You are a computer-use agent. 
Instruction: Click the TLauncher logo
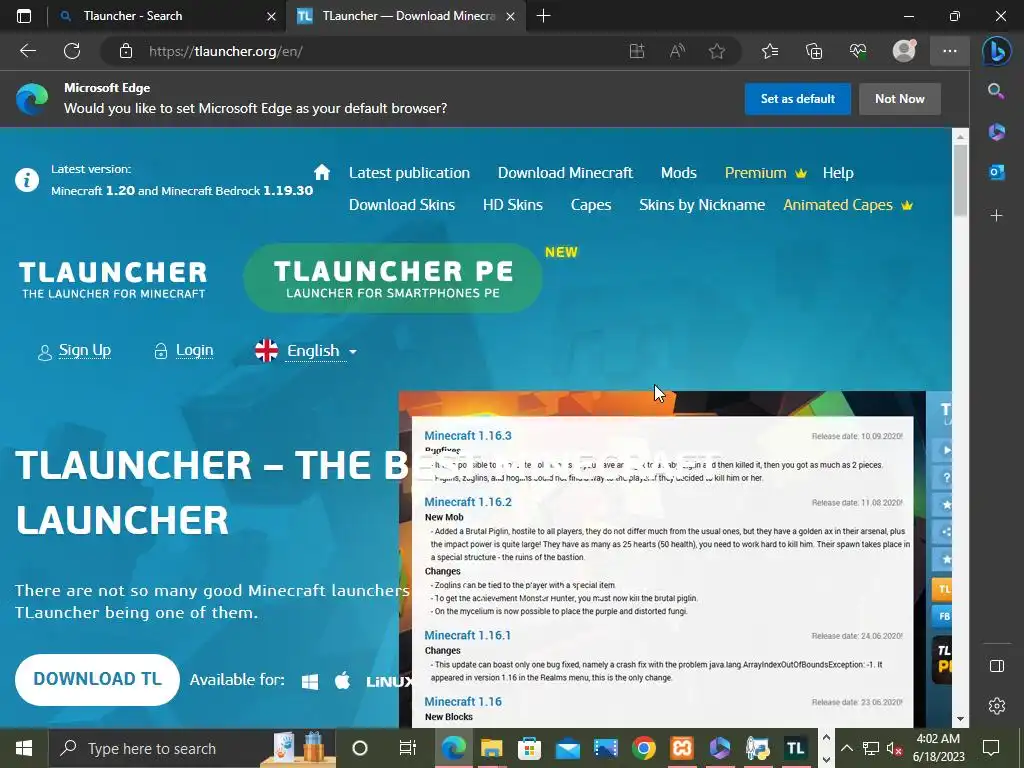113,280
